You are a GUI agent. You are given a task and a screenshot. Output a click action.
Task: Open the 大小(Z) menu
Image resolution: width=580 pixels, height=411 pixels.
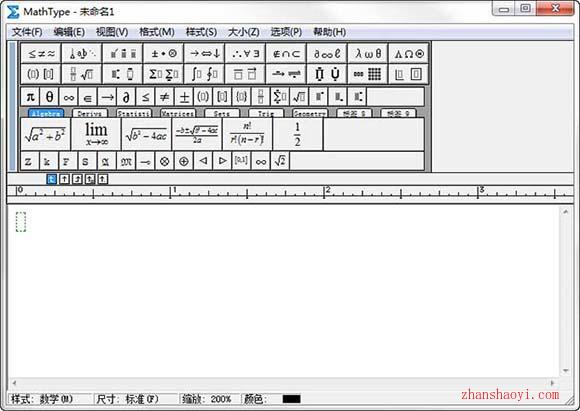pyautogui.click(x=243, y=32)
